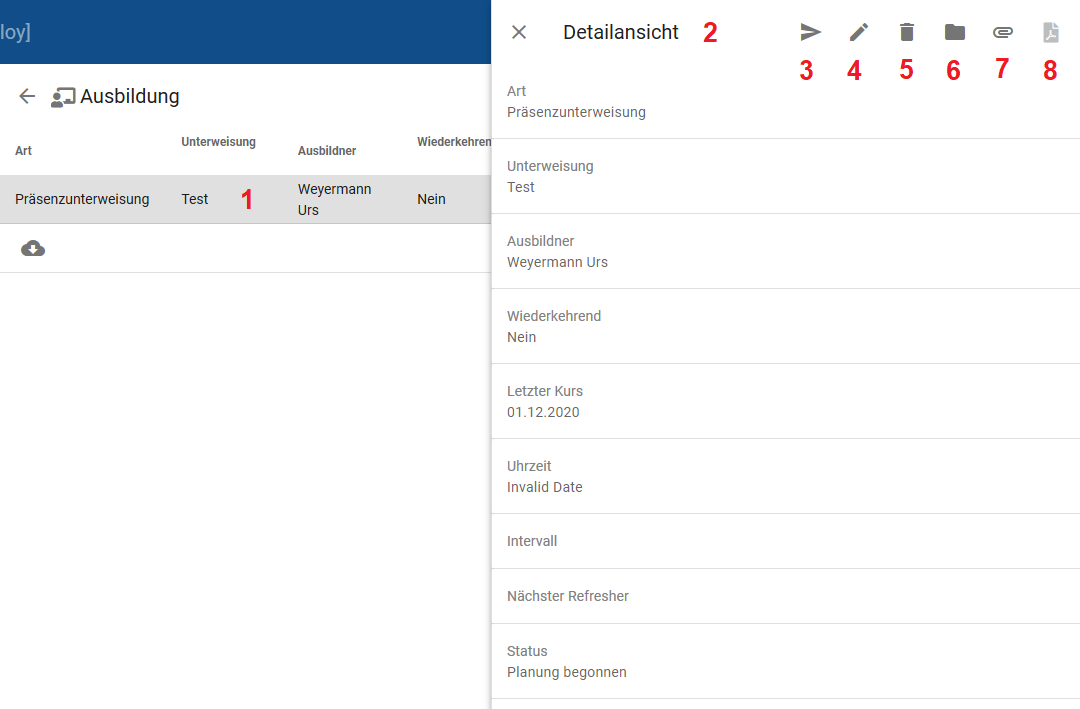Click the Wiederkehrend value Nein in the detail panel
Screen dimensions: 1080x709
(521, 338)
